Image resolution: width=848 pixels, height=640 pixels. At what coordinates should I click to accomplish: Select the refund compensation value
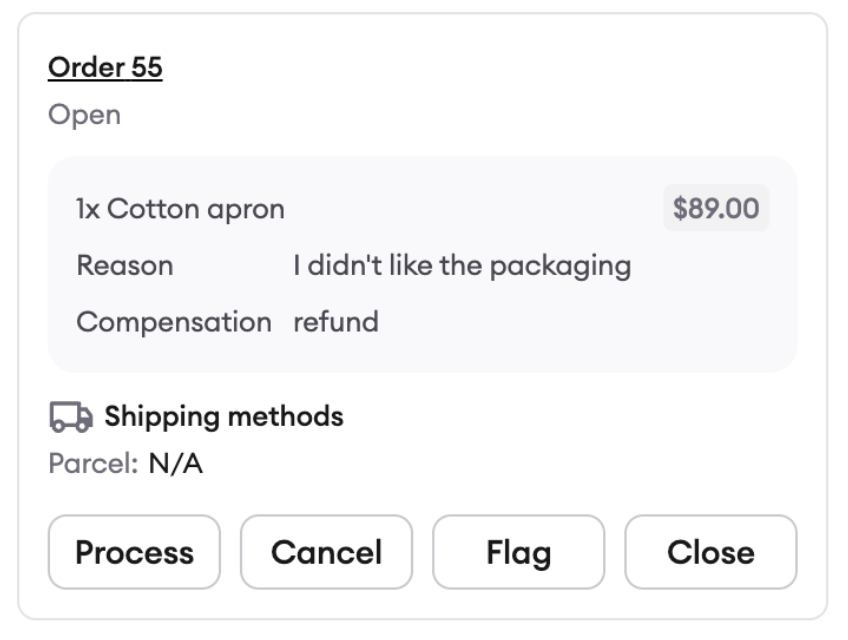click(x=336, y=322)
